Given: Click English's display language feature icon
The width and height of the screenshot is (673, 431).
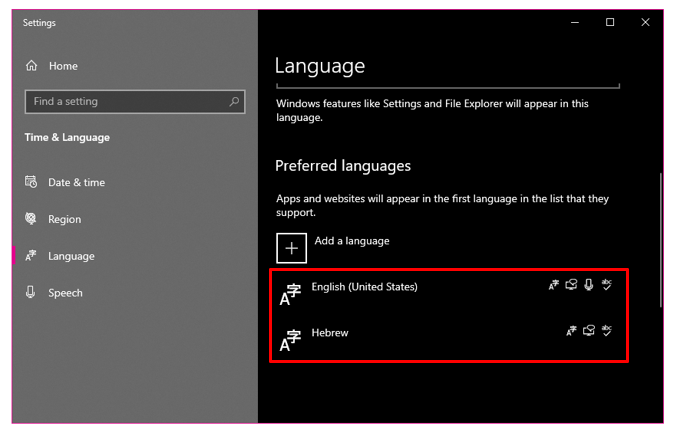Looking at the screenshot, I should [554, 285].
